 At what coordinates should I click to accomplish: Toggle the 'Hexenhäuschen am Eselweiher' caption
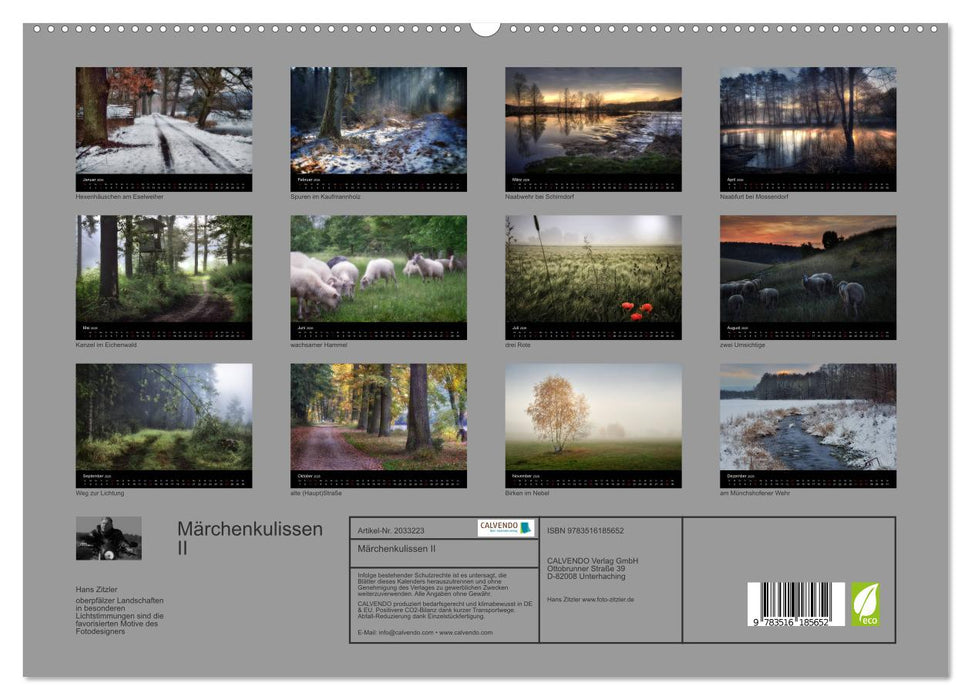(122, 198)
